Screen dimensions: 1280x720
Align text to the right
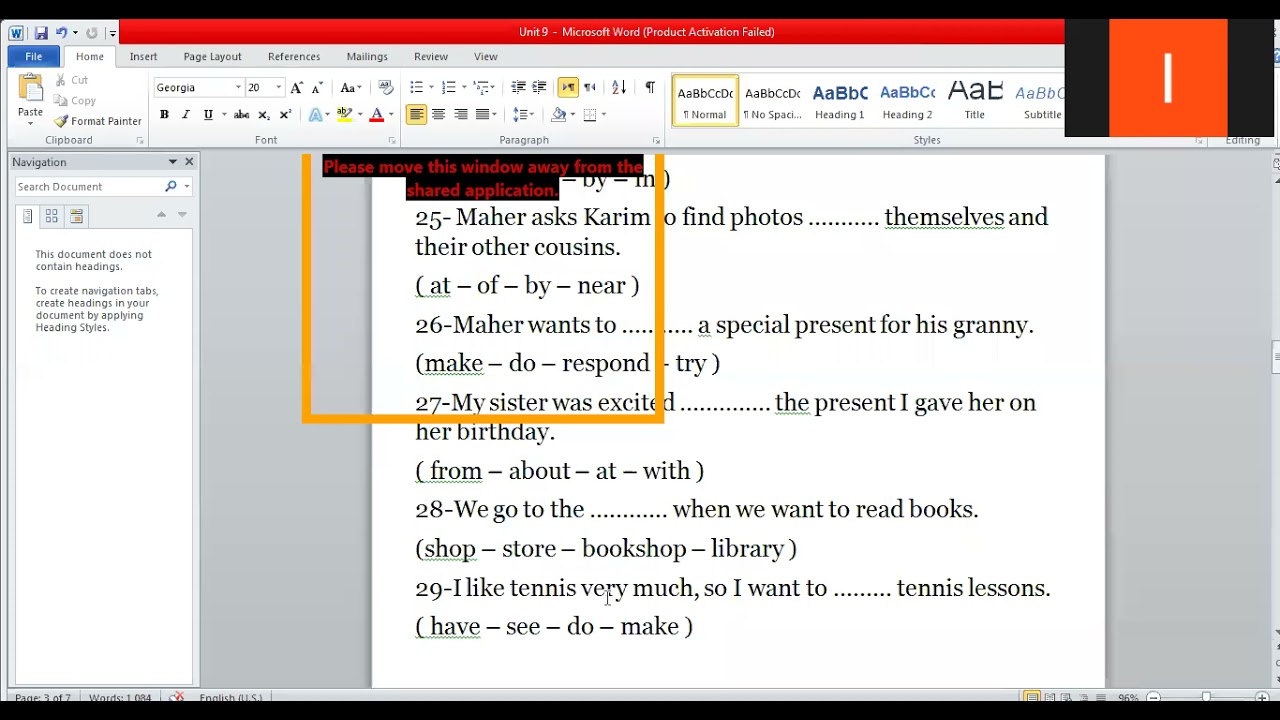(x=461, y=115)
